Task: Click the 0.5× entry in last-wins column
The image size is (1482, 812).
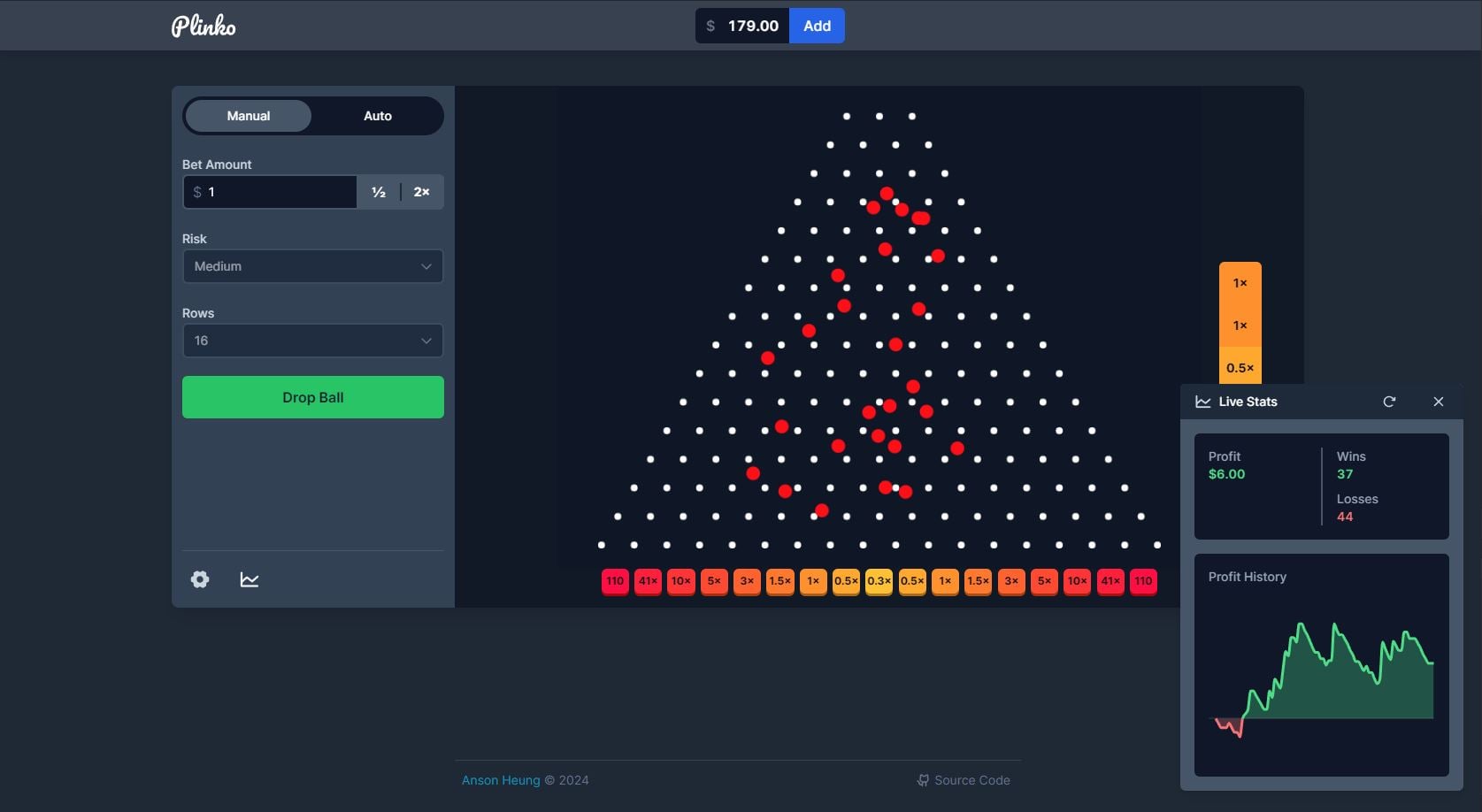Action: click(1240, 368)
